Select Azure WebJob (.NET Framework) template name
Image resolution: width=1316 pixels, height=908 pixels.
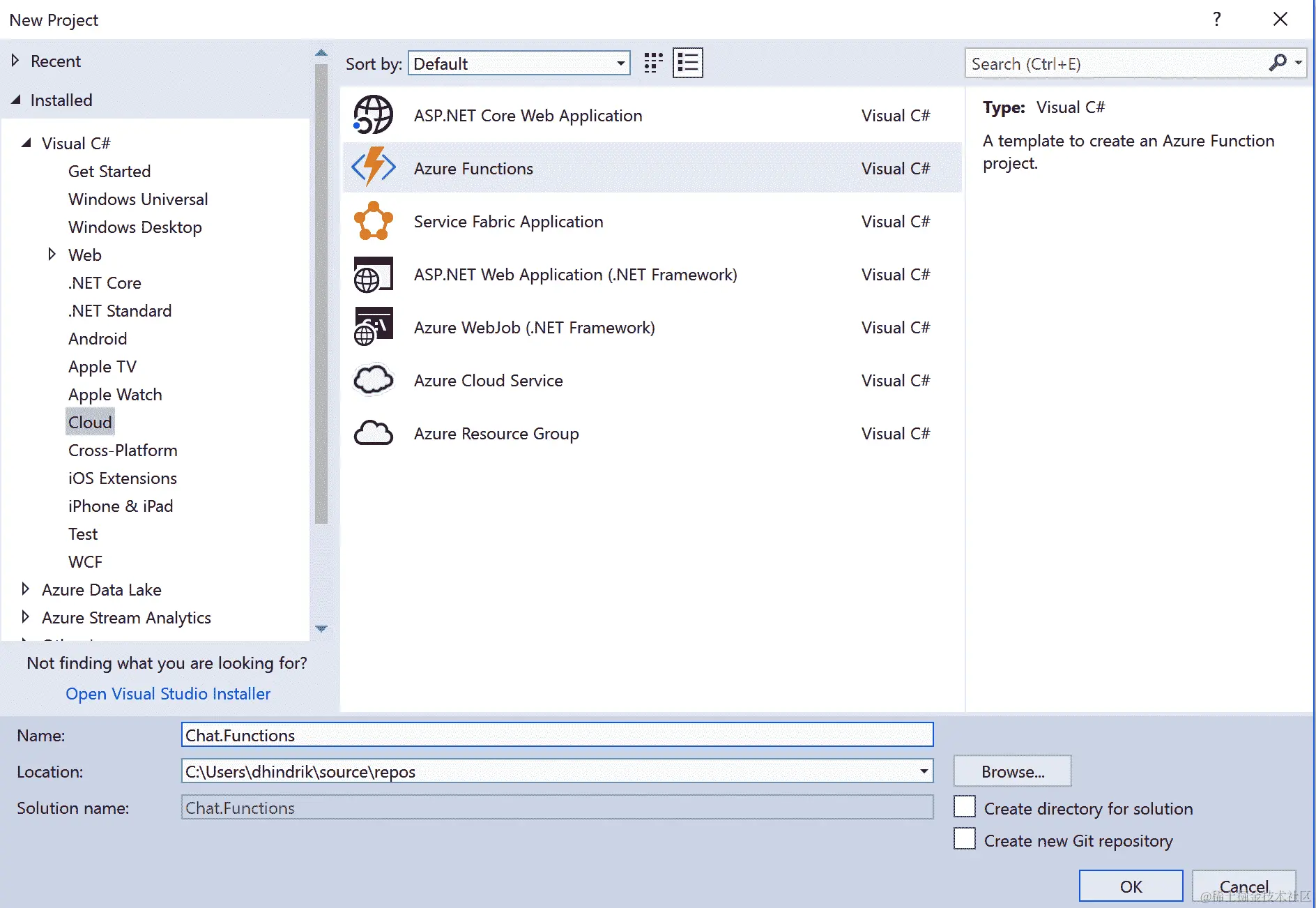pos(534,327)
